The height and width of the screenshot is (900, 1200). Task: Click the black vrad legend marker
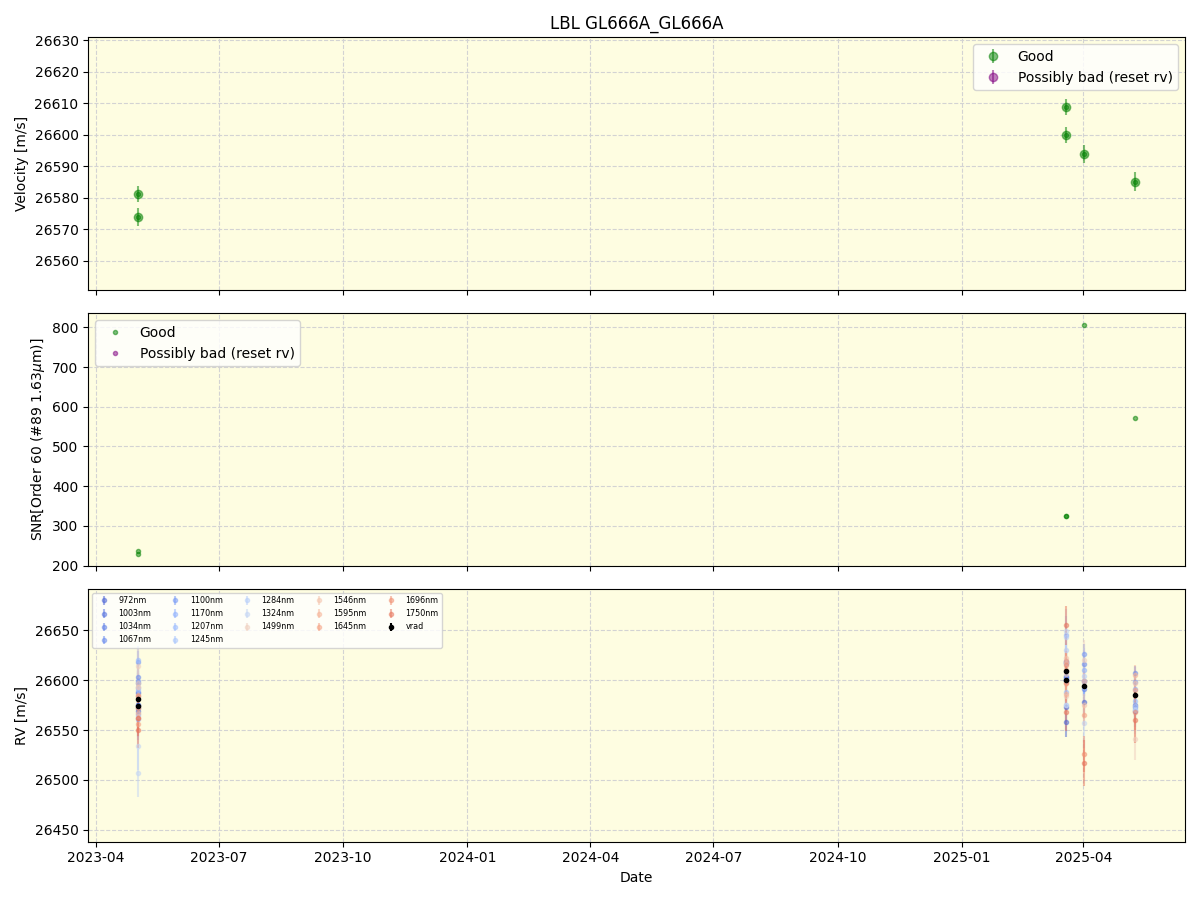(x=391, y=627)
